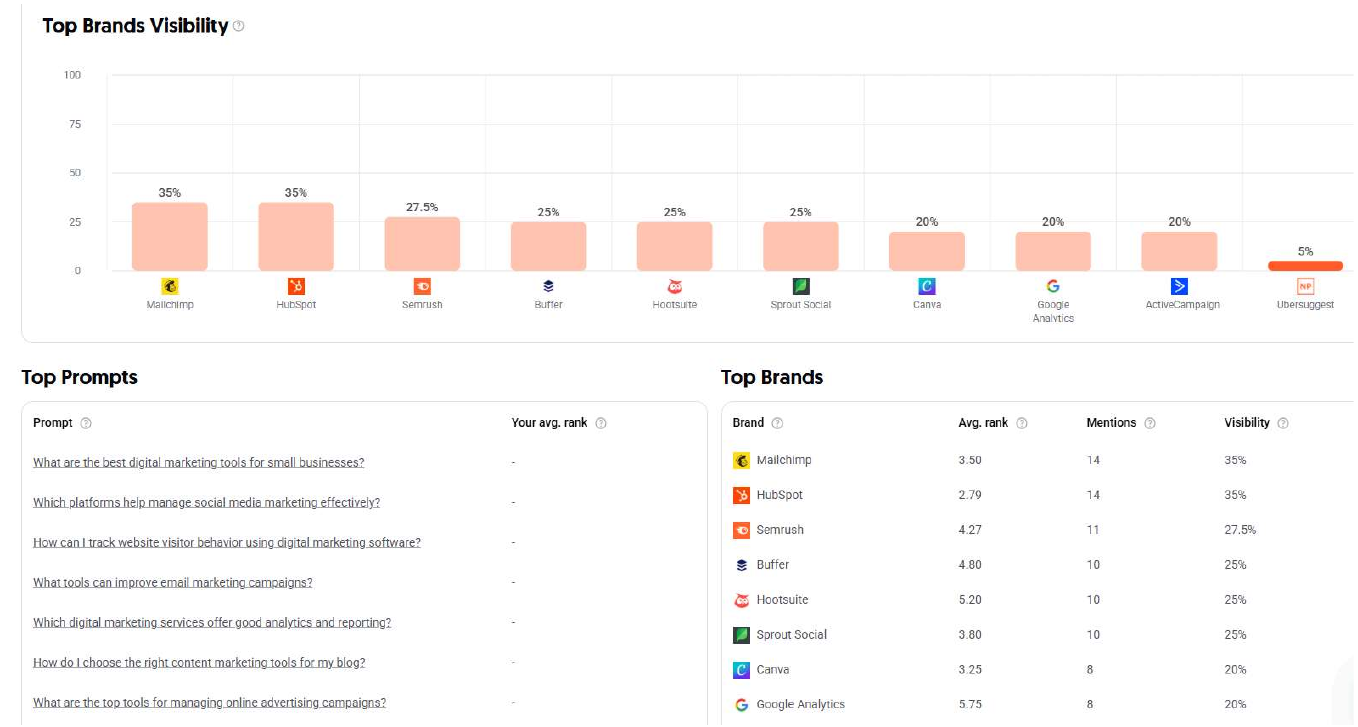The width and height of the screenshot is (1358, 727).
Task: Click the help icon next to Prompt column
Action: click(86, 423)
